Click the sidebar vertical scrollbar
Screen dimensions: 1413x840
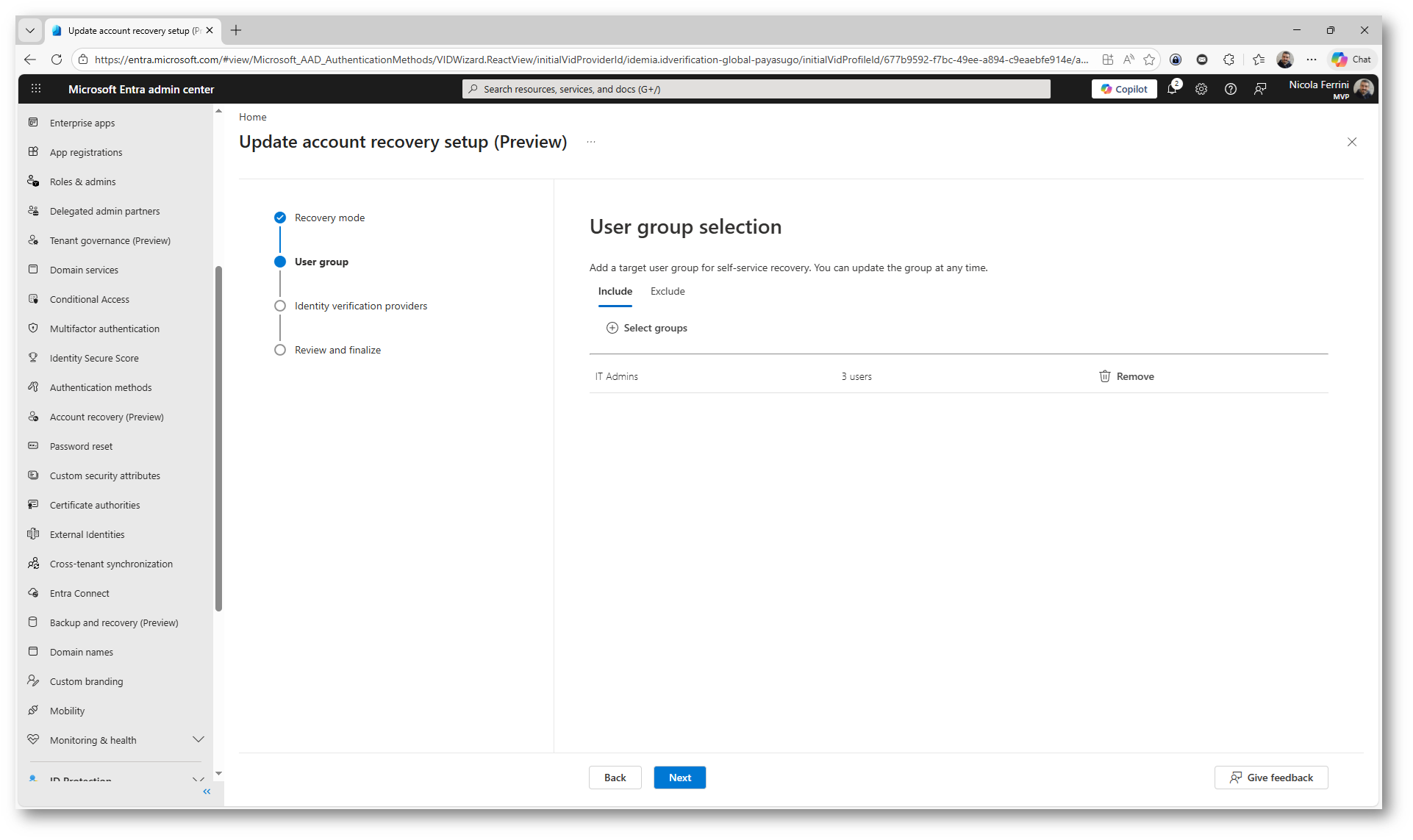pyautogui.click(x=218, y=438)
